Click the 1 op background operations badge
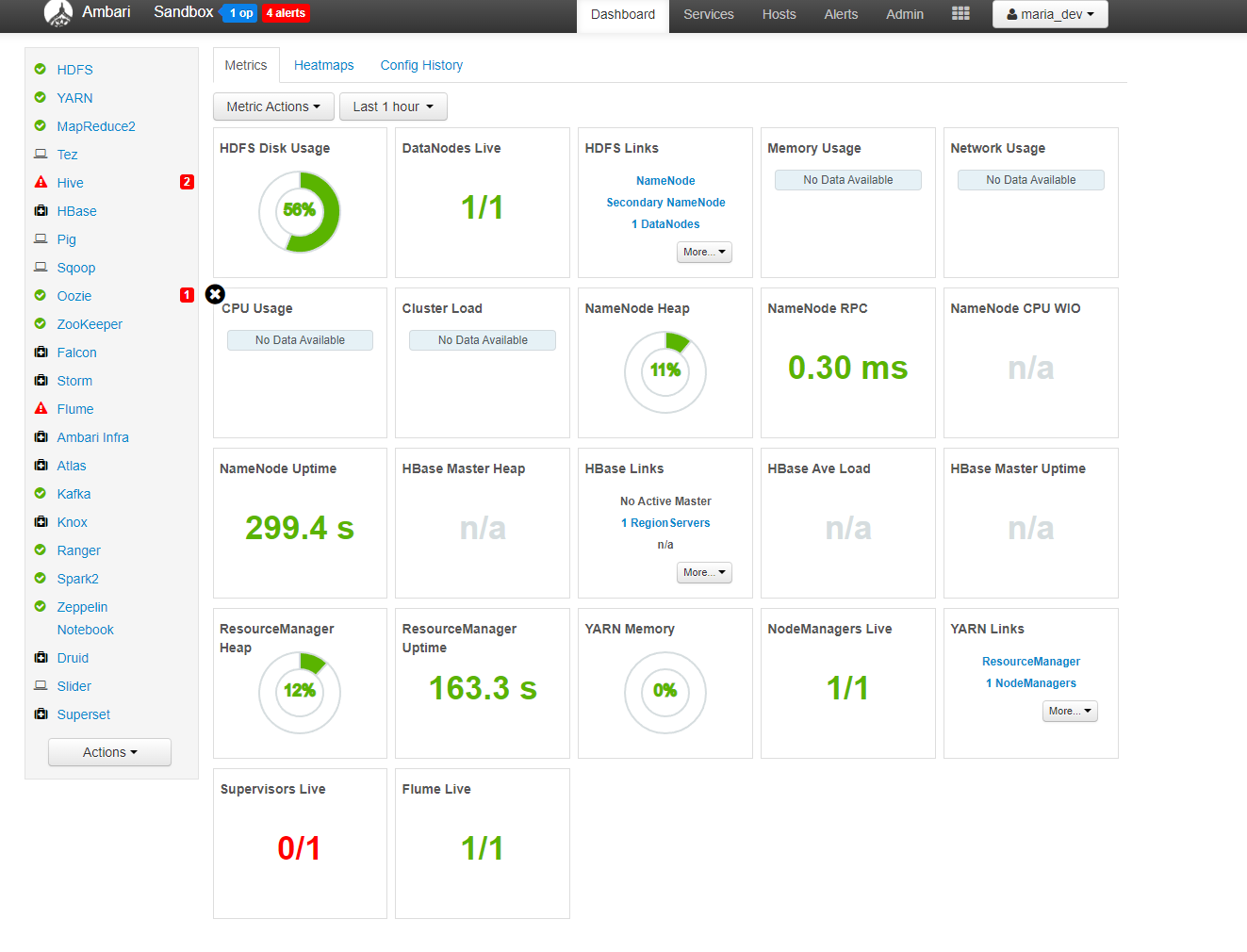The height and width of the screenshot is (952, 1247). point(241,13)
